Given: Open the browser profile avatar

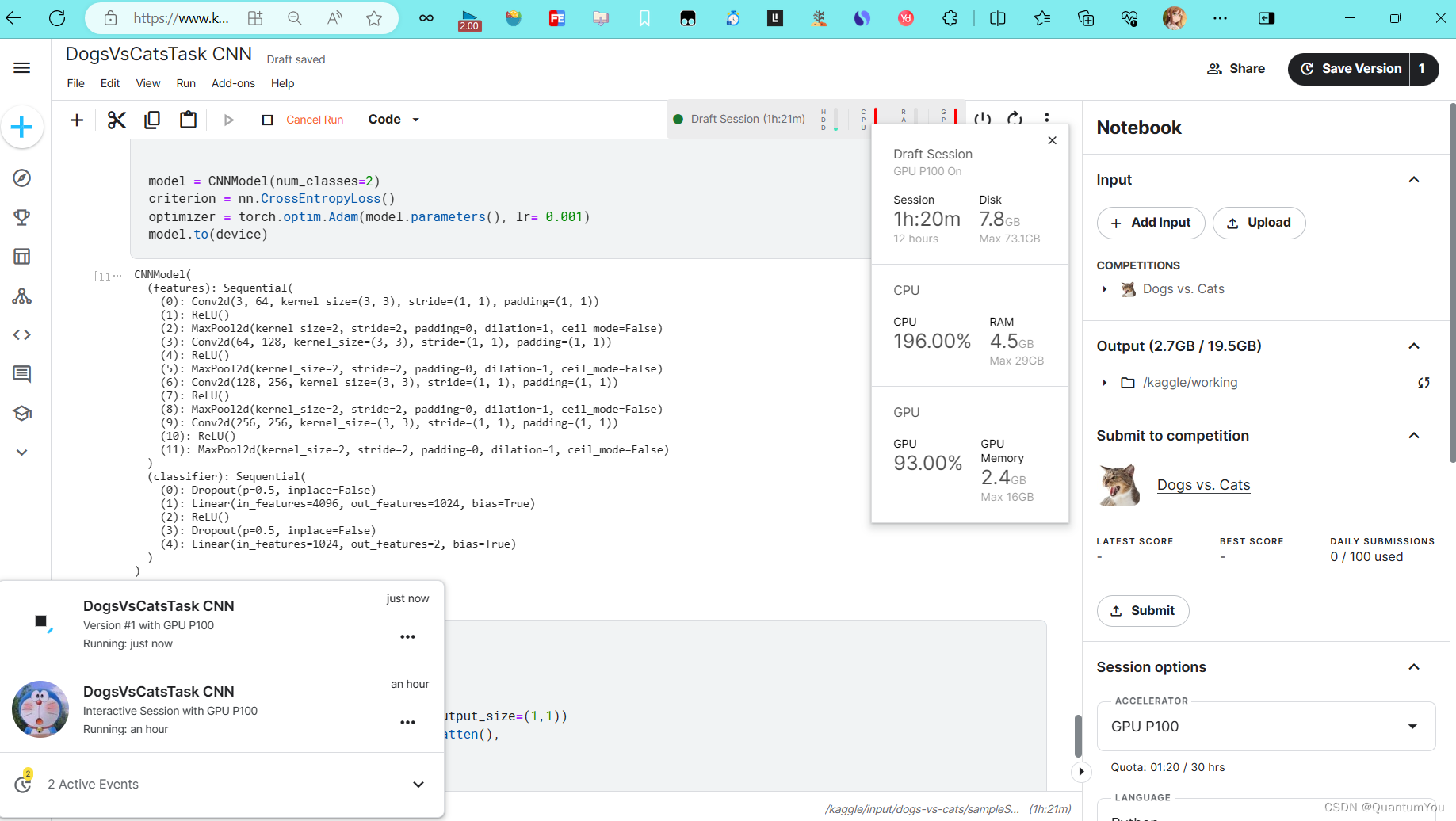Looking at the screenshot, I should click(1174, 17).
